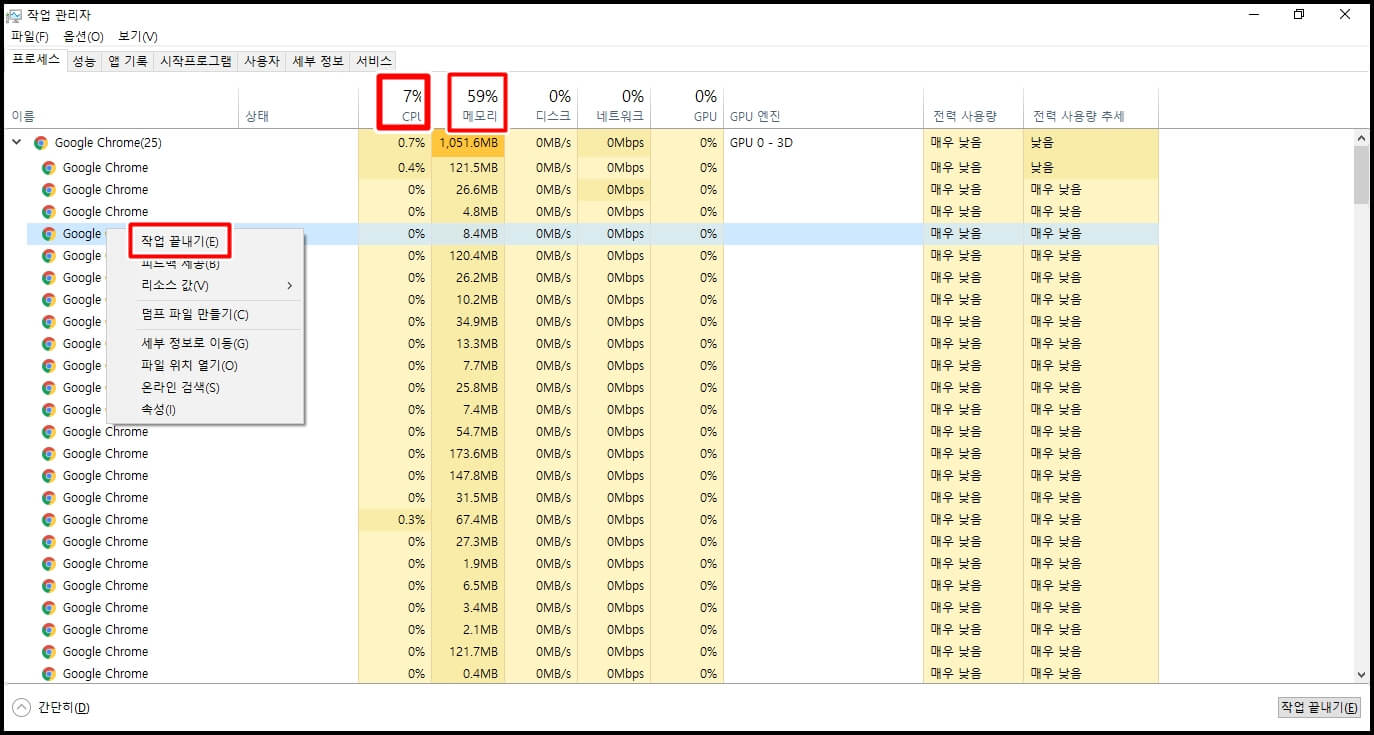Image resolution: width=1374 pixels, height=735 pixels.
Task: Click the vertical scrollbar thumb
Action: pos(1361,175)
